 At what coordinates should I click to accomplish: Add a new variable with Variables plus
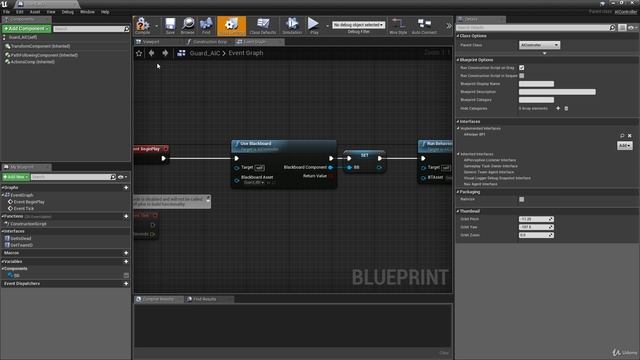[126, 262]
